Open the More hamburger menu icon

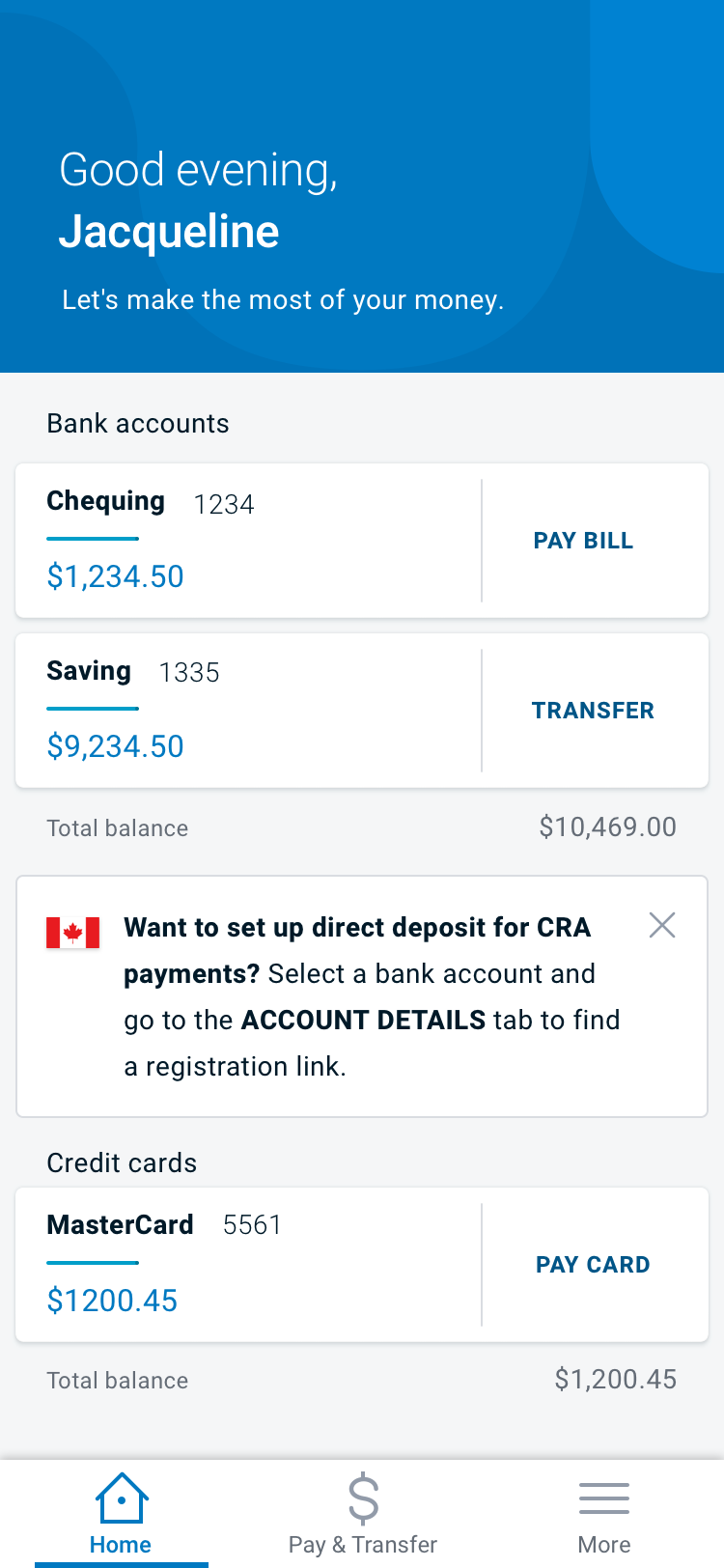click(604, 1498)
